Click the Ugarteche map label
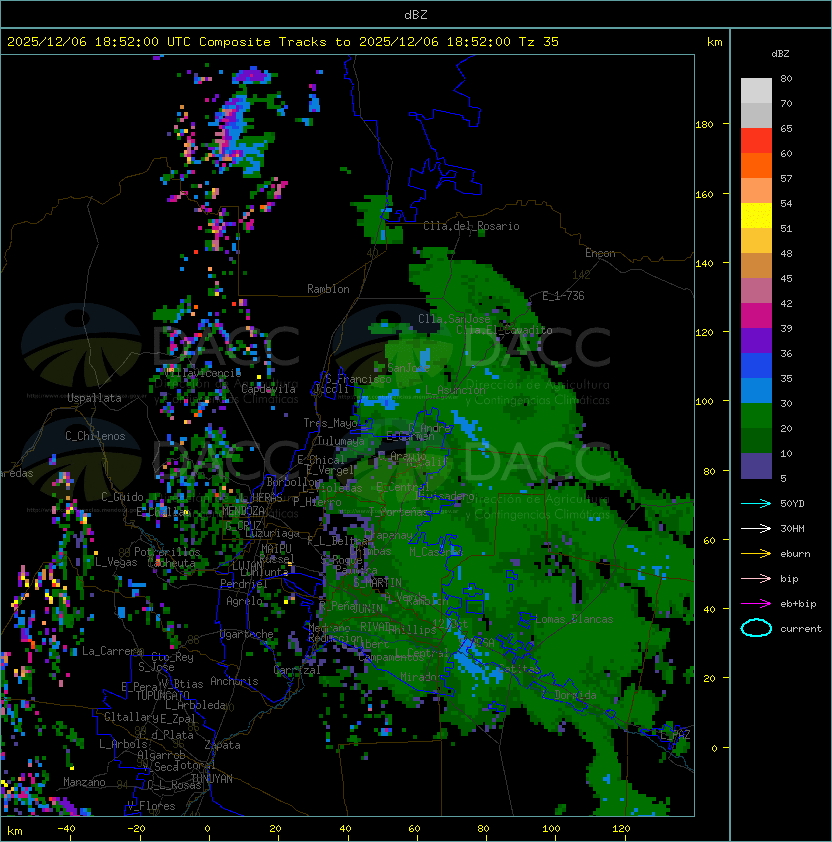The height and width of the screenshot is (842, 832). [x=247, y=634]
